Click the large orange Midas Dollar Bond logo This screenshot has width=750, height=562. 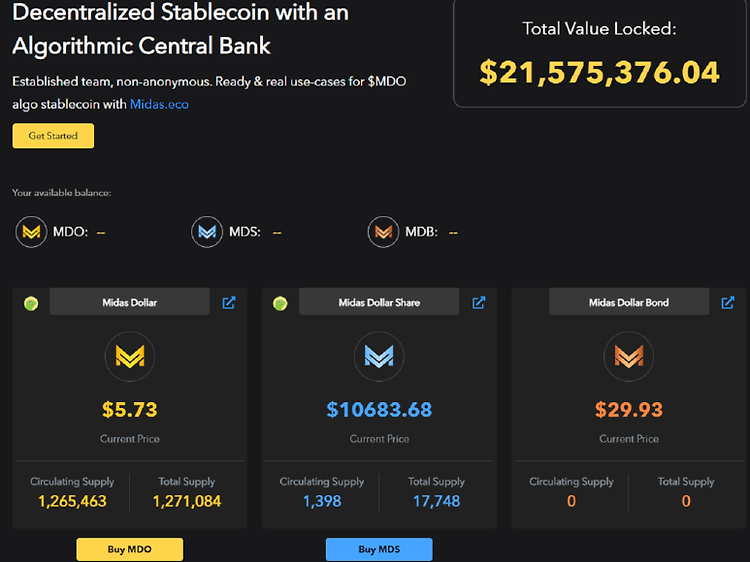(x=629, y=356)
